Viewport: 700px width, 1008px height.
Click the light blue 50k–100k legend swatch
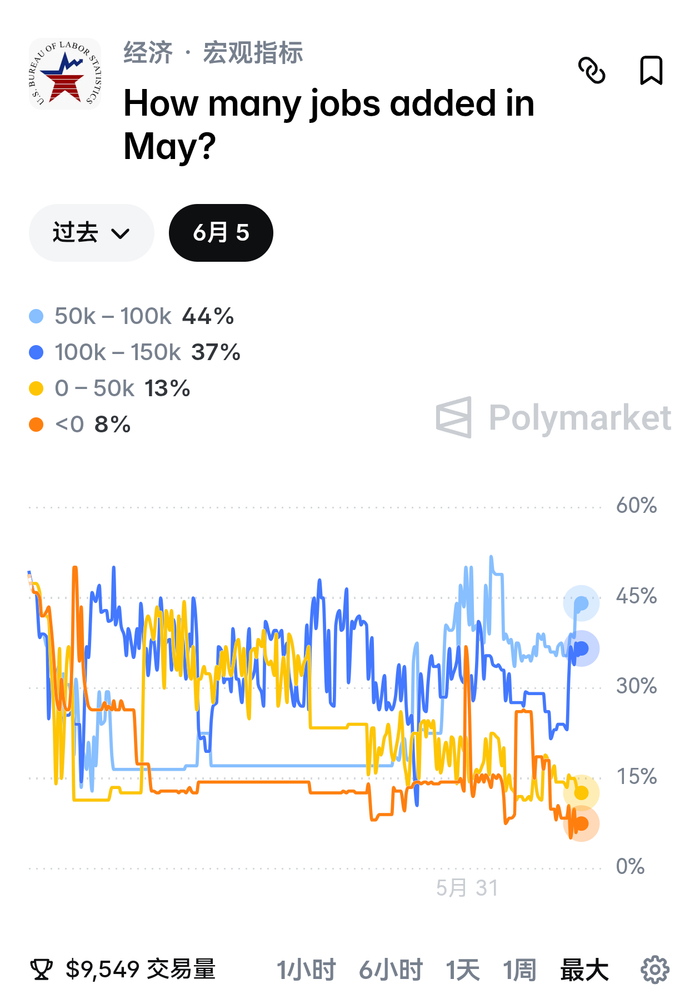37,316
